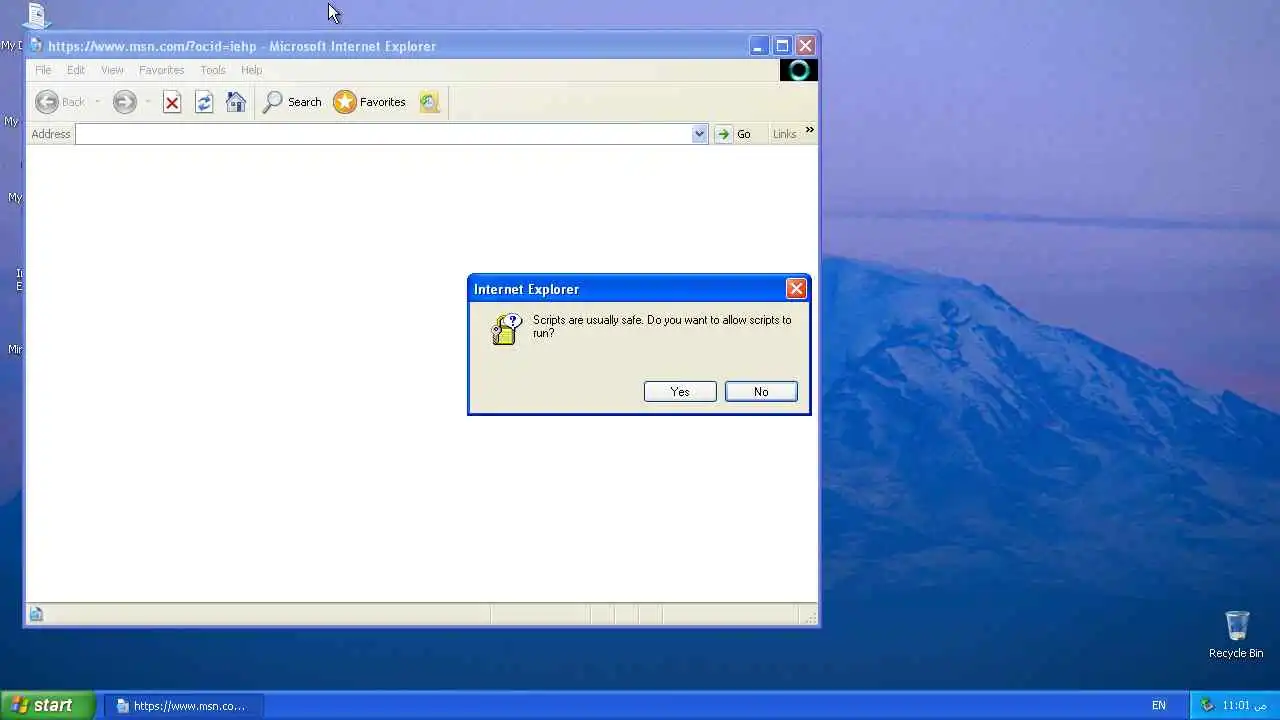Viewport: 1280px width, 720px height.
Task: Open the View menu
Action: click(112, 70)
